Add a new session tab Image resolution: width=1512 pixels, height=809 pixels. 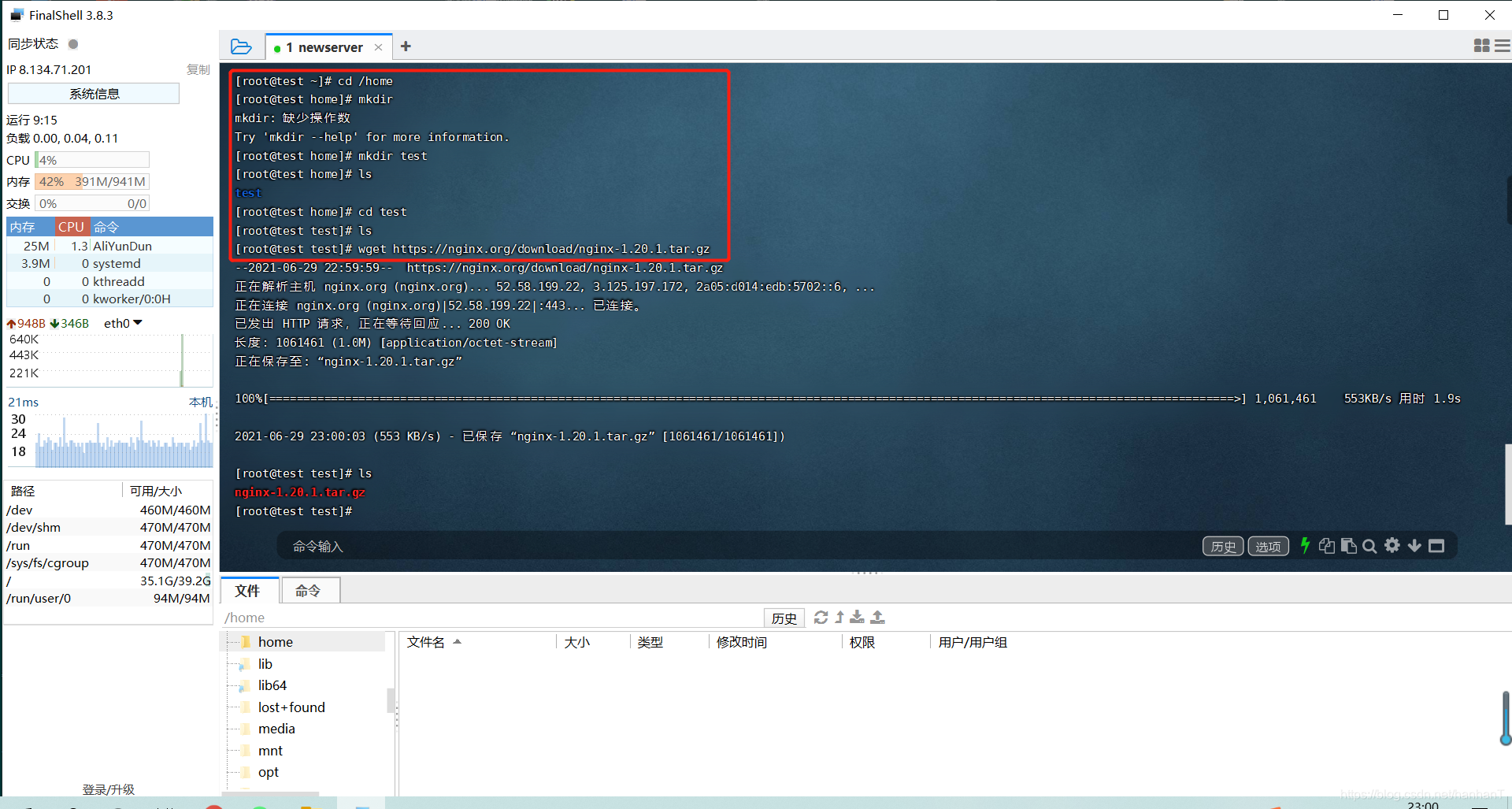pyautogui.click(x=406, y=46)
